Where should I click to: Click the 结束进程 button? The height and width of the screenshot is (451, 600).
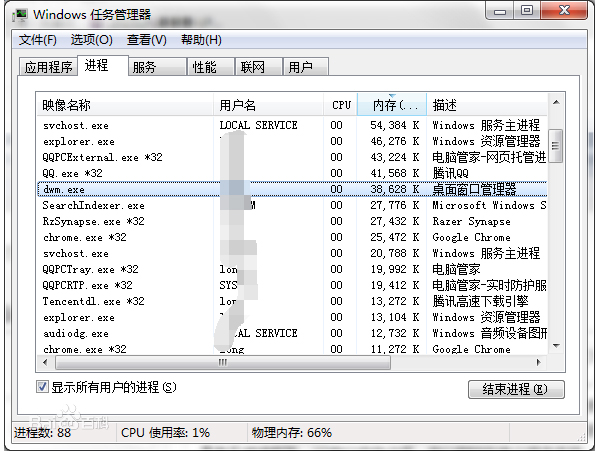515,389
